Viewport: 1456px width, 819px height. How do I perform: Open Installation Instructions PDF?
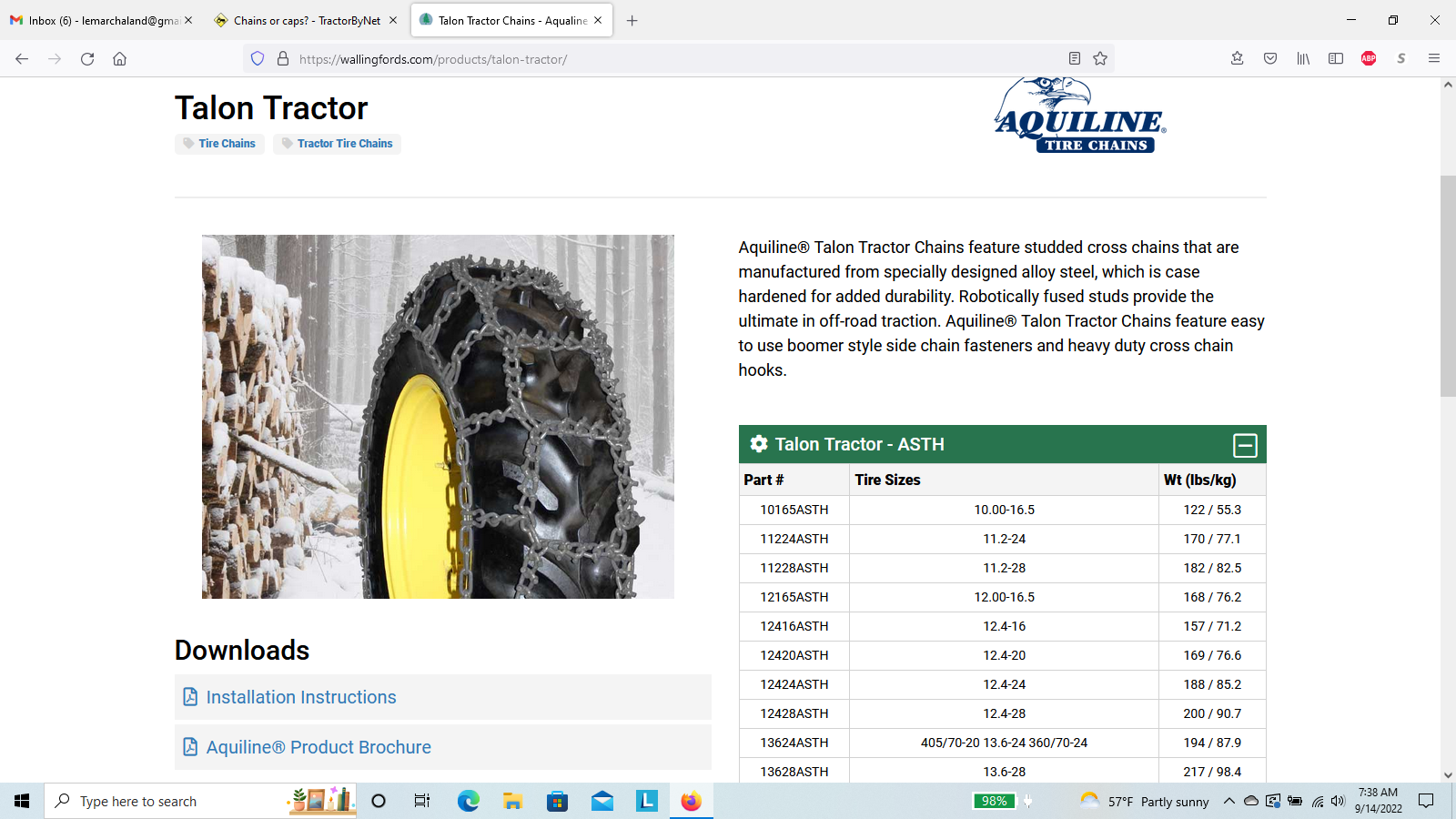pyautogui.click(x=301, y=697)
